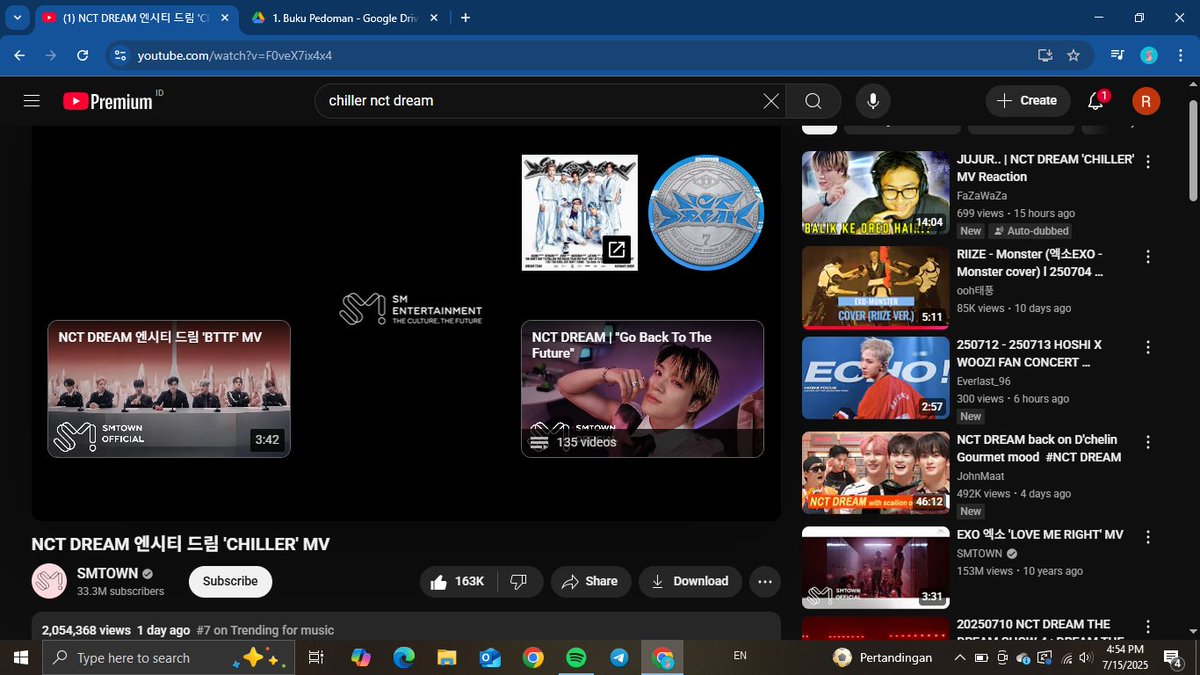Screen dimensions: 1200x675
Task: Open SMTOWN channel avatar
Action: (x=49, y=581)
